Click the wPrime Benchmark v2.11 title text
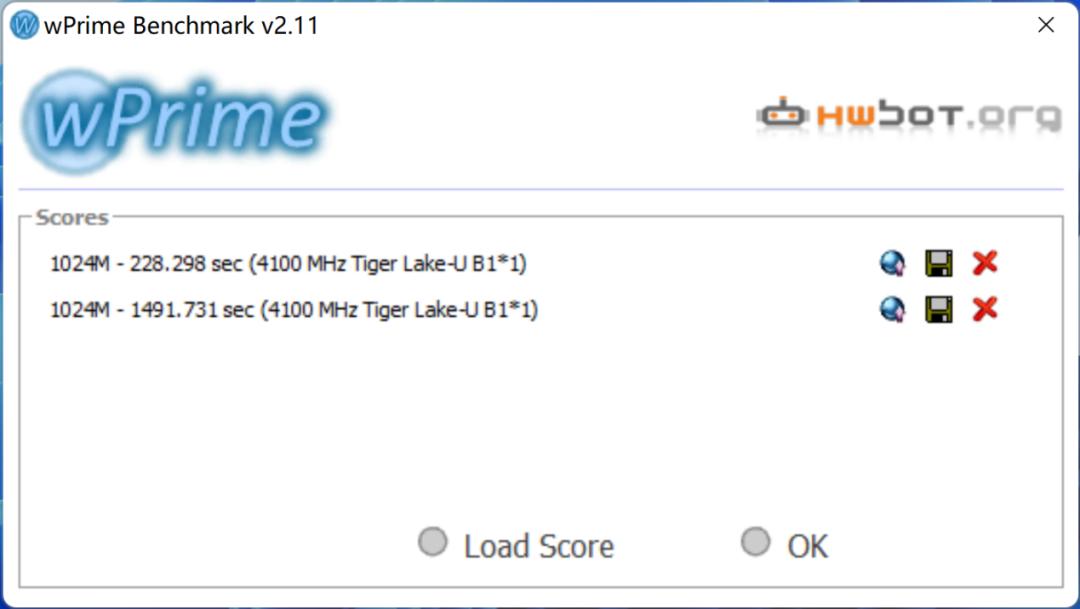Image resolution: width=1080 pixels, height=609 pixels. (181, 25)
